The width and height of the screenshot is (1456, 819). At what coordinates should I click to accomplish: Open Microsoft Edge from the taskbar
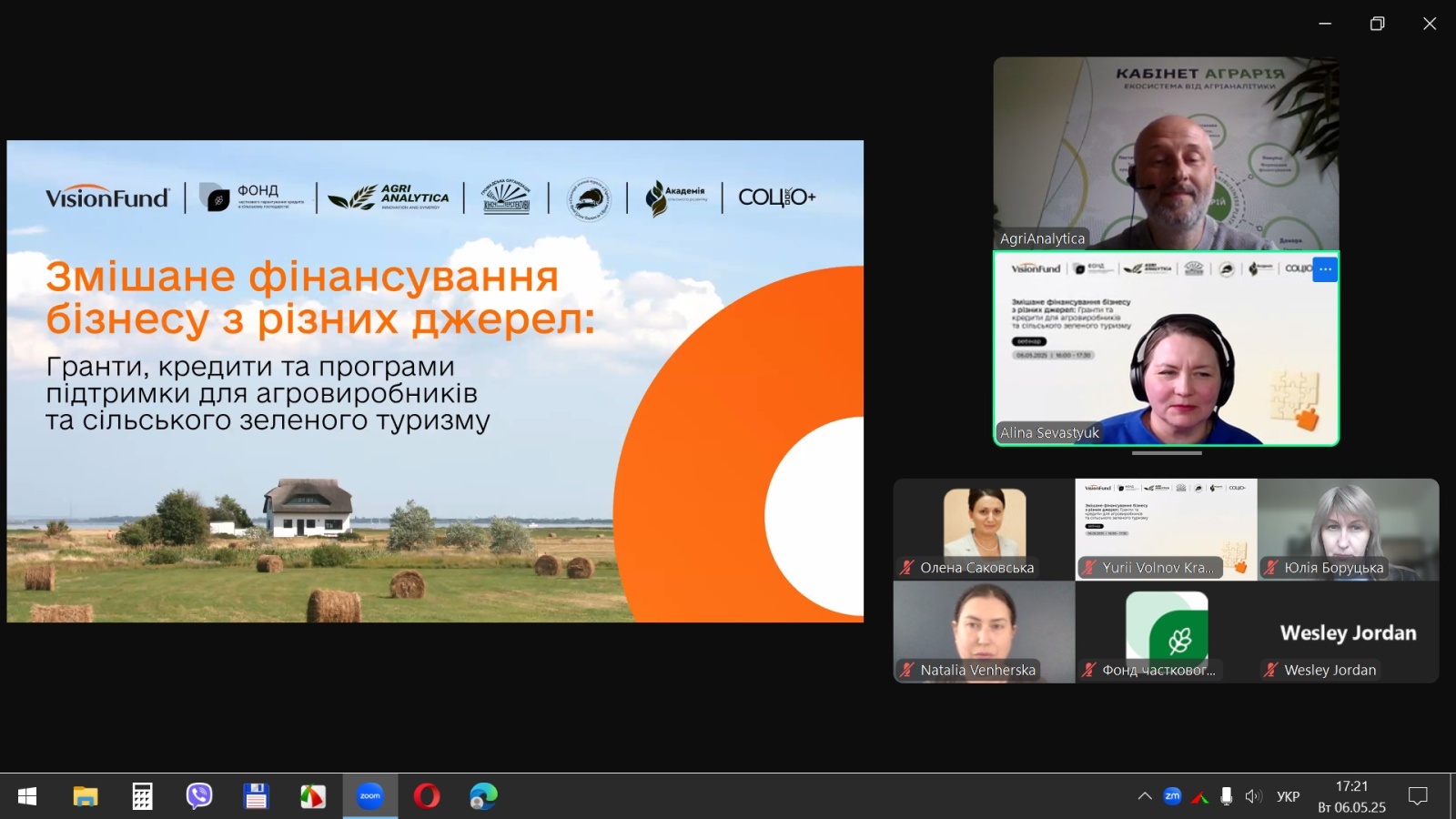483,796
